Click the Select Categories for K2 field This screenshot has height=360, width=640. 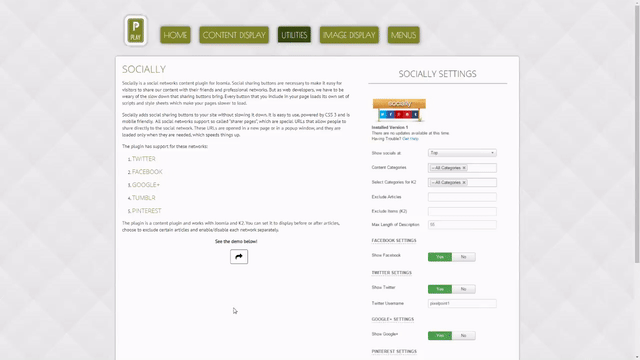[x=462, y=182]
